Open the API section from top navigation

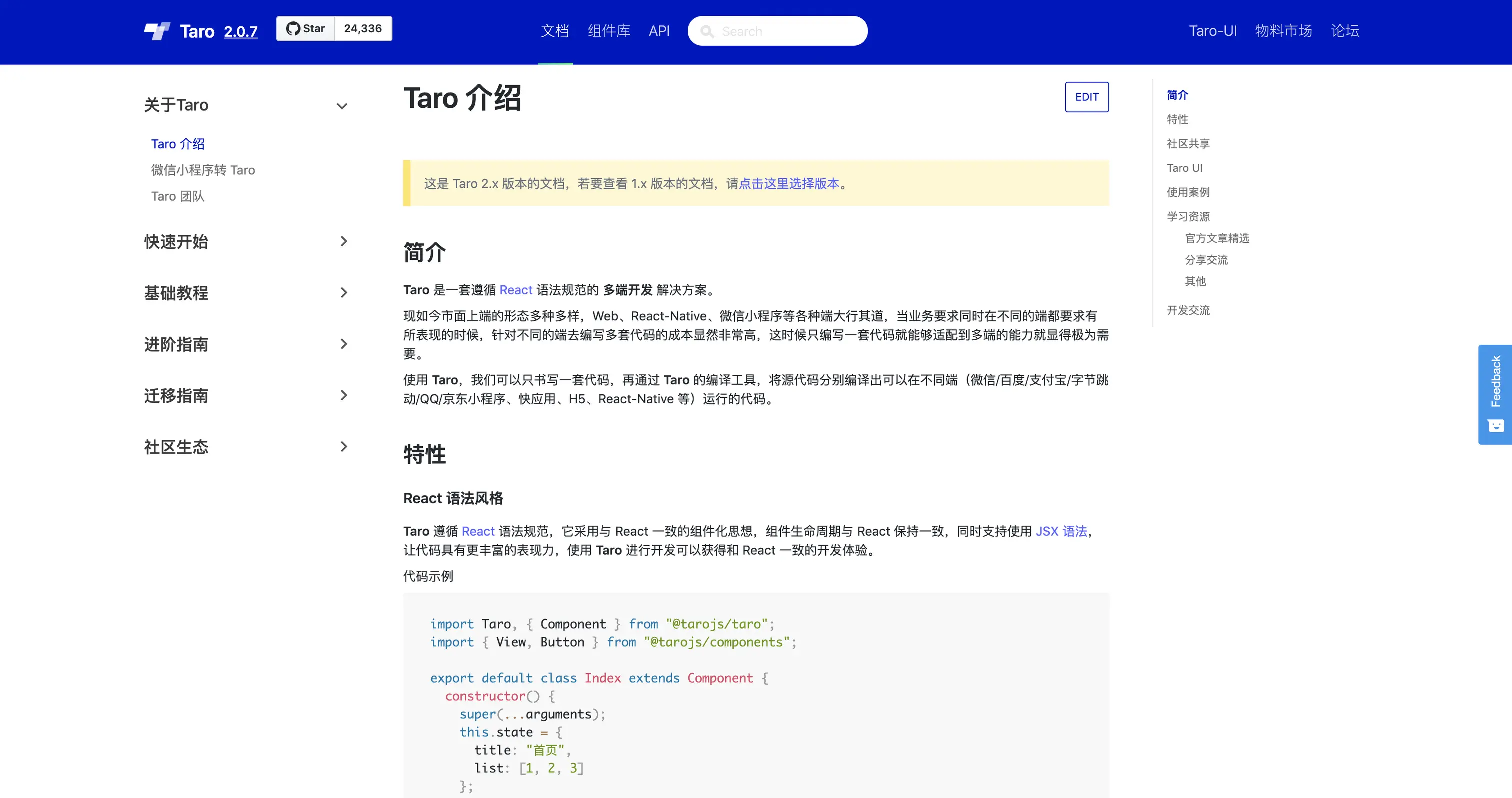coord(659,31)
